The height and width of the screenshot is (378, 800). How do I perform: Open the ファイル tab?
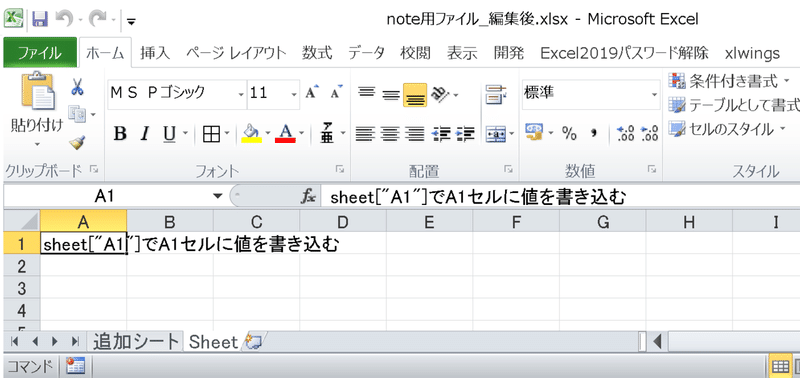click(x=40, y=53)
